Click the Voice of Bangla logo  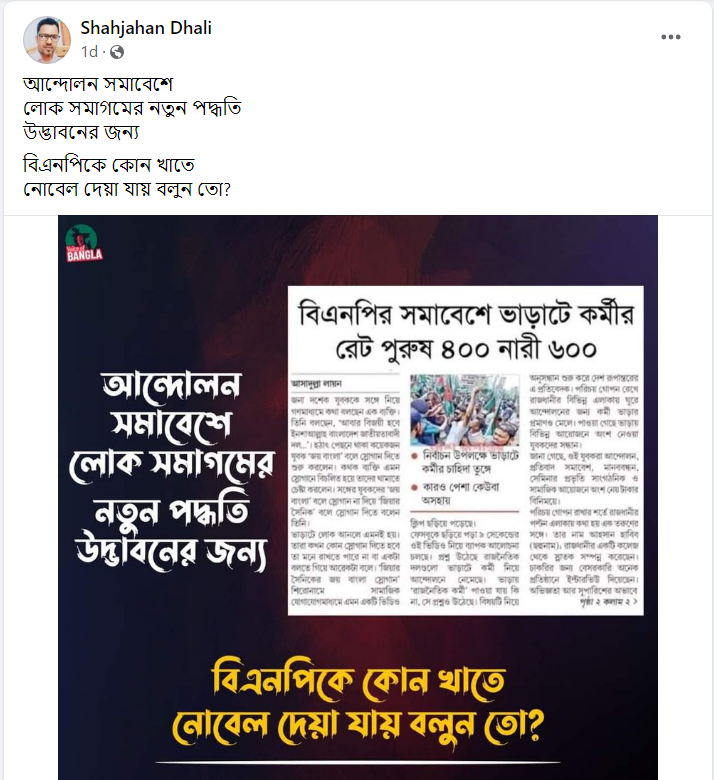coord(84,243)
